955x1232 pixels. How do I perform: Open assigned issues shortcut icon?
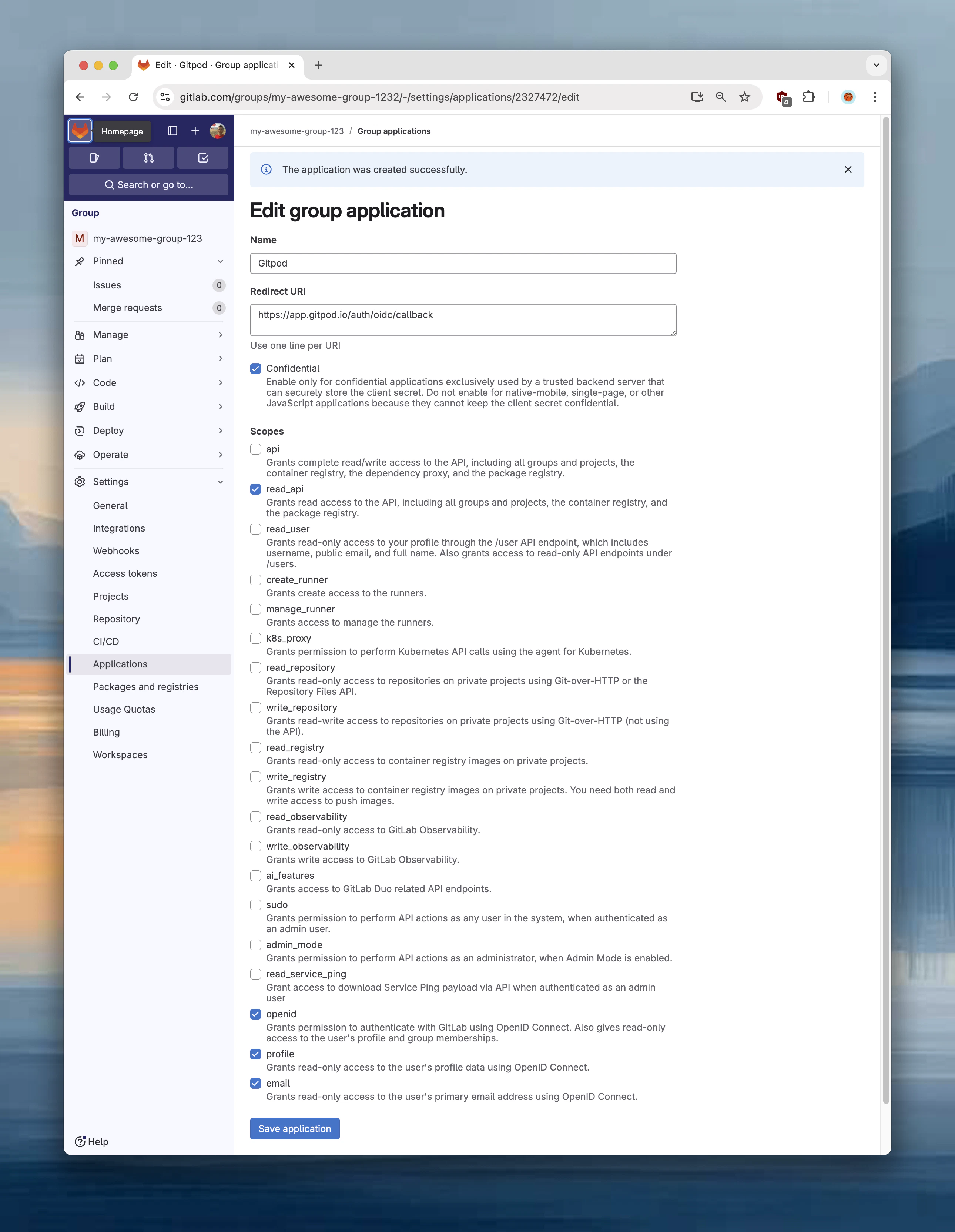point(94,158)
